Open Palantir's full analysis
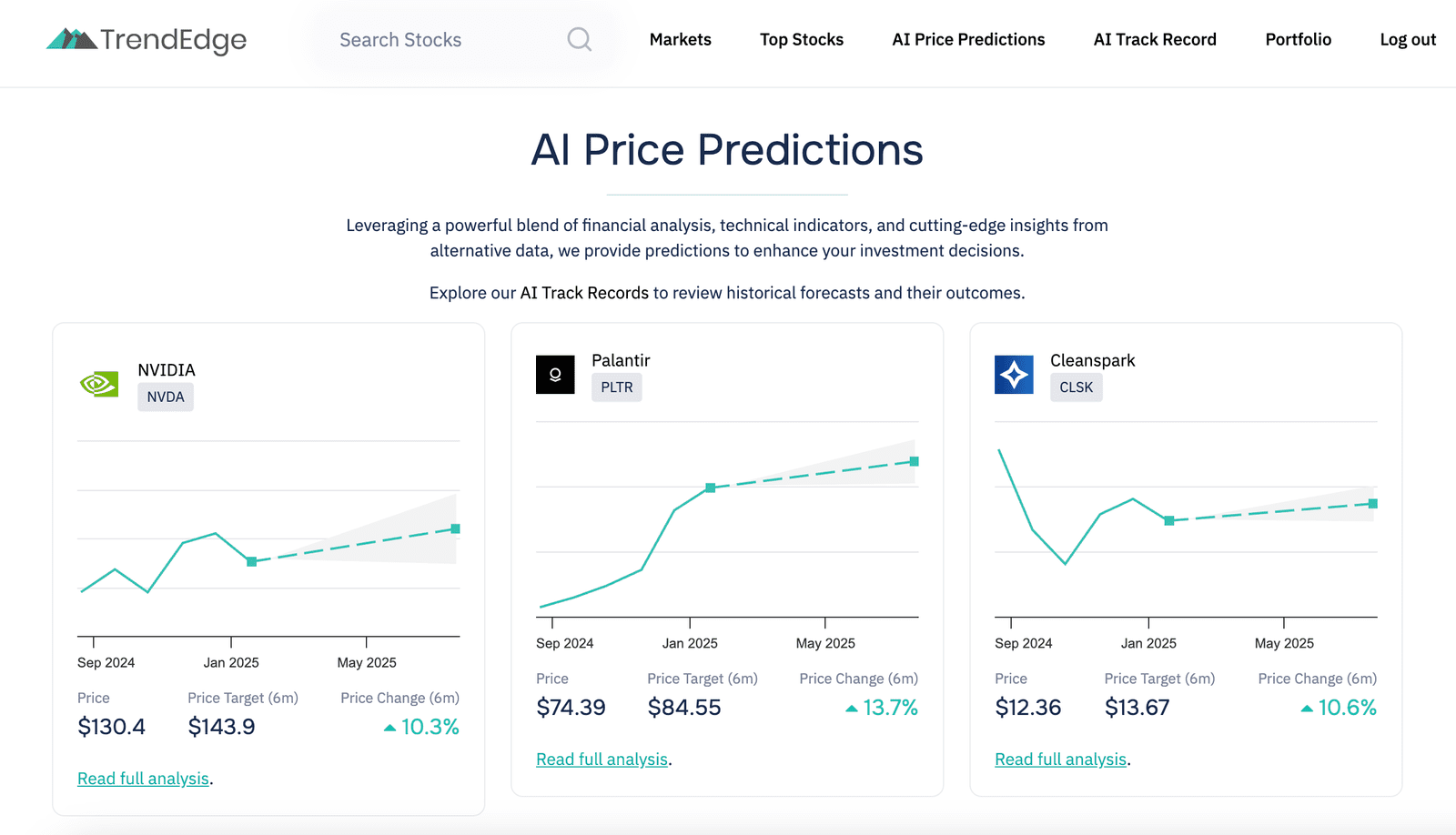 pyautogui.click(x=602, y=759)
